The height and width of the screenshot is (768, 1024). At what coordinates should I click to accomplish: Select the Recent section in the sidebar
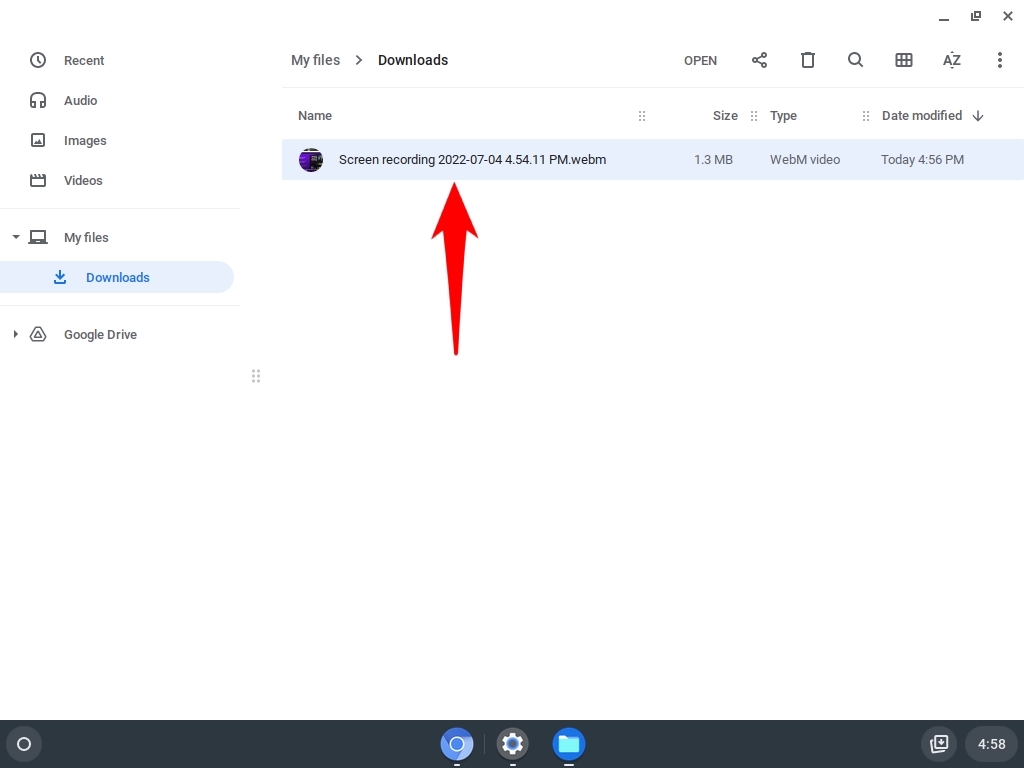tap(86, 60)
